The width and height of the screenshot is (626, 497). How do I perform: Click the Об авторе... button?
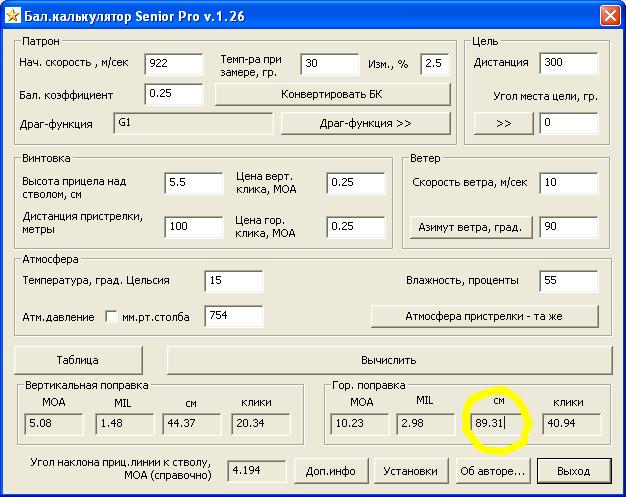point(491,470)
